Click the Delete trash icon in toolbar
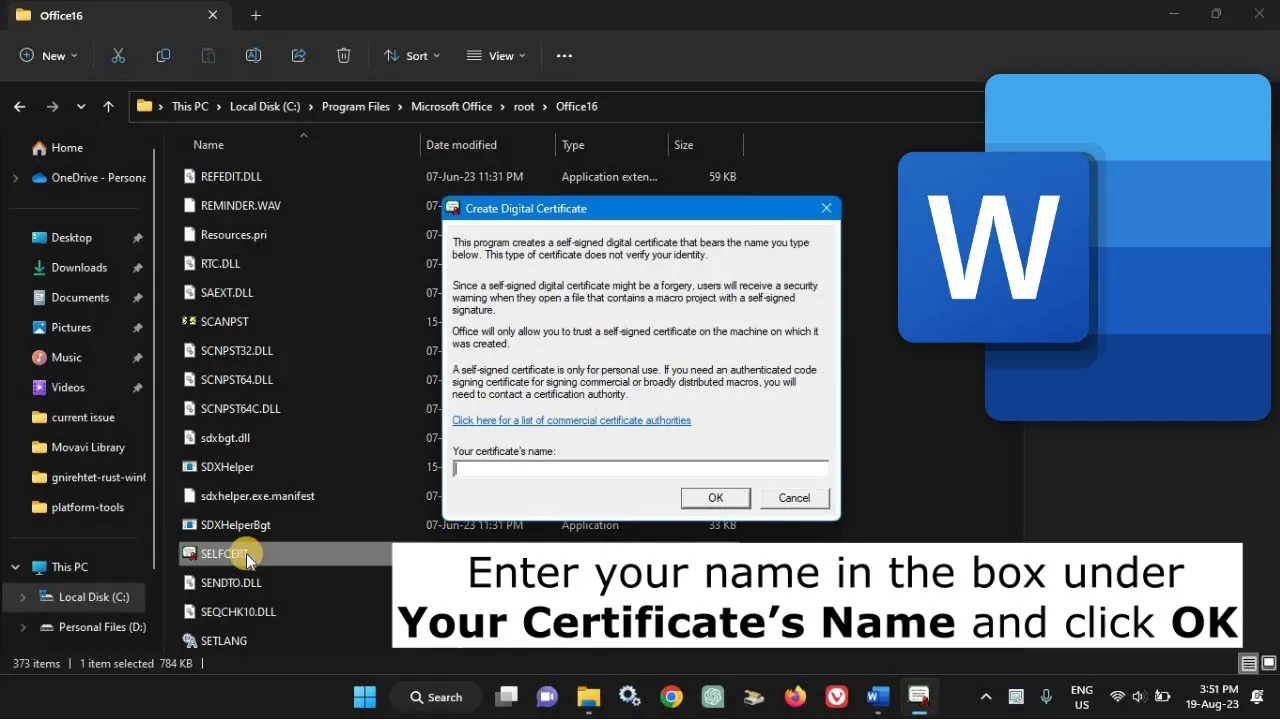1280x720 pixels. tap(343, 56)
